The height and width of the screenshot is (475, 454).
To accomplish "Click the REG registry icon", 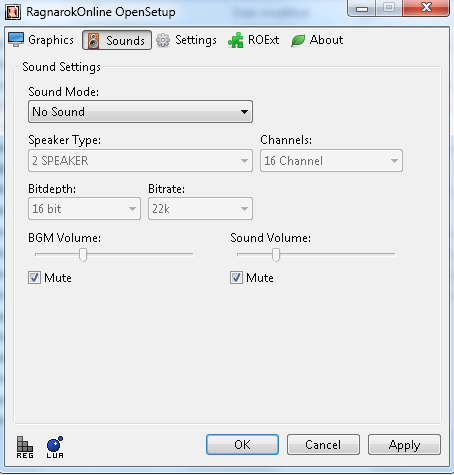I will click(25, 447).
